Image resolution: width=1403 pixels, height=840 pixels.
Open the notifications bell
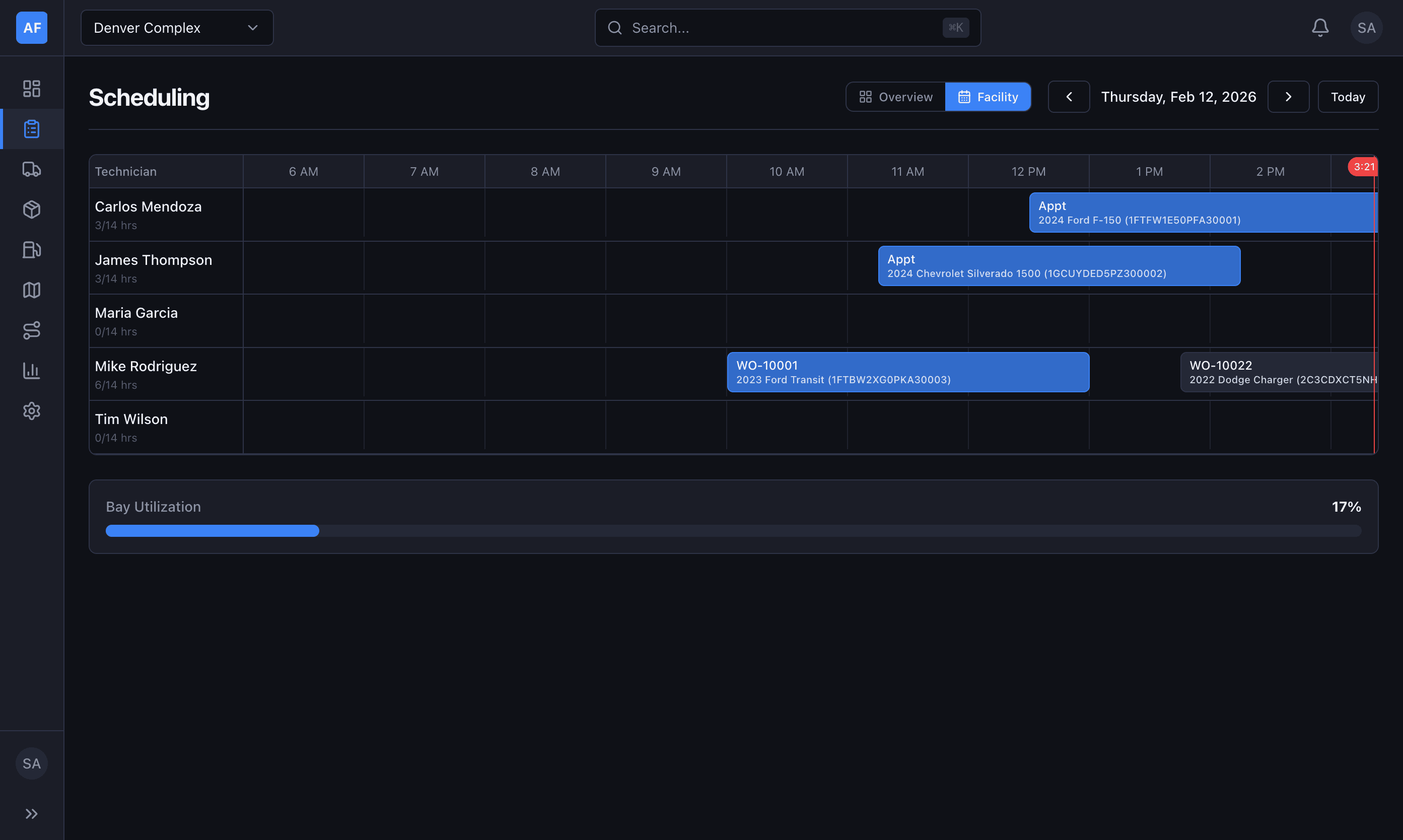[x=1320, y=28]
